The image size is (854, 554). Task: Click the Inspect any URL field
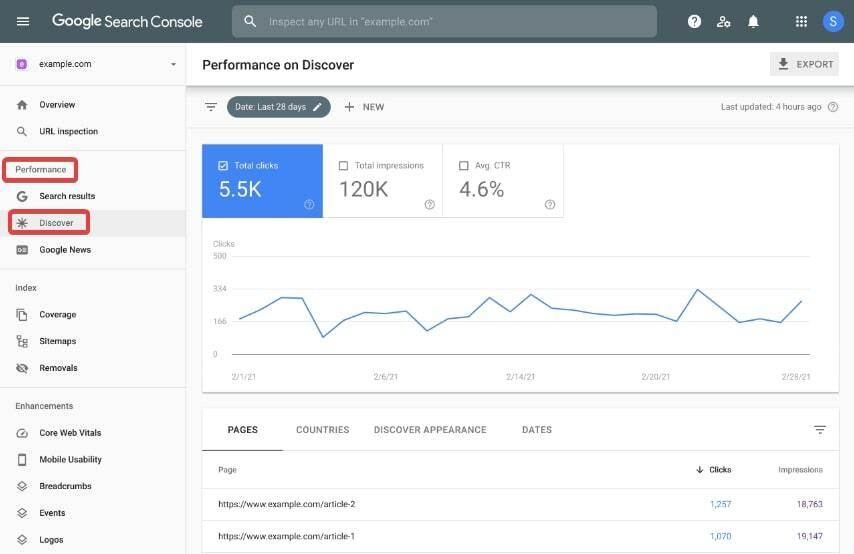444,21
